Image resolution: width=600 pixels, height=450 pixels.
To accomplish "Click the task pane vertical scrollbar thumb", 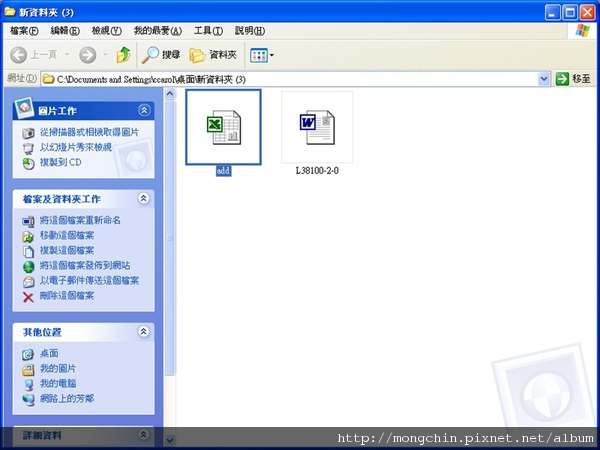I will coord(170,238).
